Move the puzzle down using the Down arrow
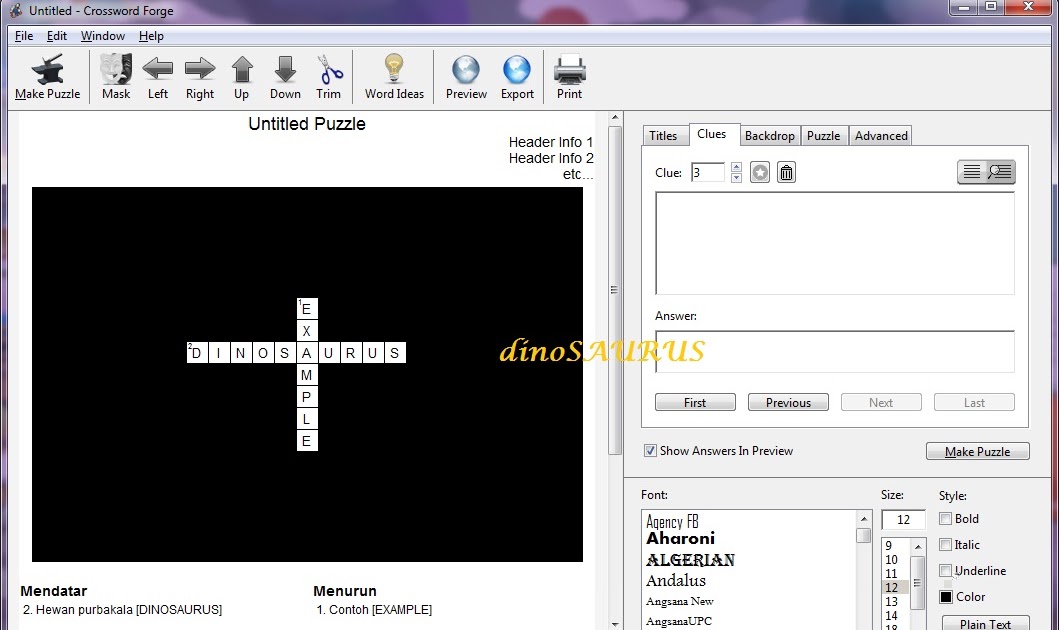Screen dimensions: 1059x630 [x=284, y=66]
